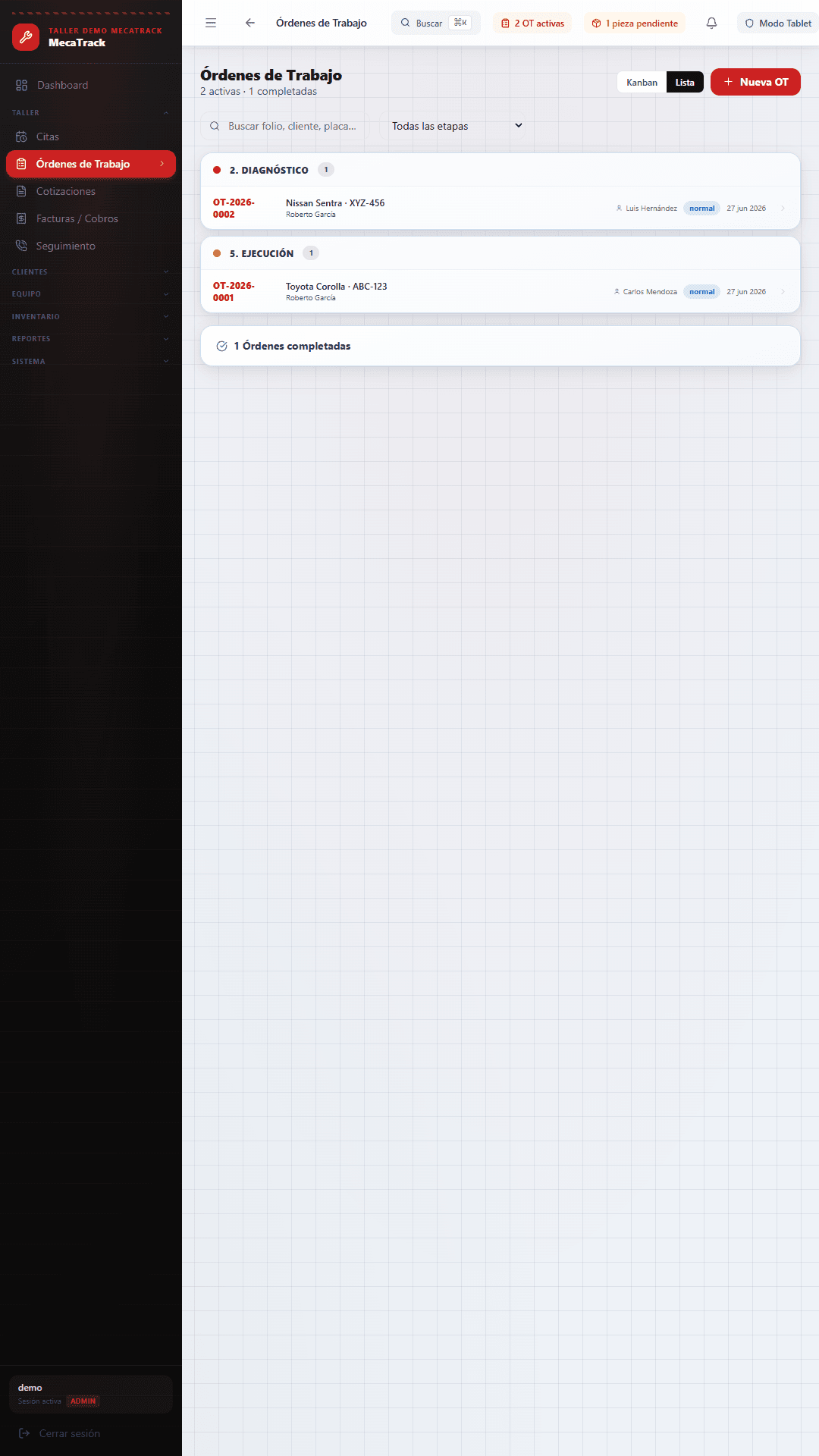Click Nissan Sentra · XYZ-456 text
Image resolution: width=819 pixels, height=1456 pixels.
335,202
